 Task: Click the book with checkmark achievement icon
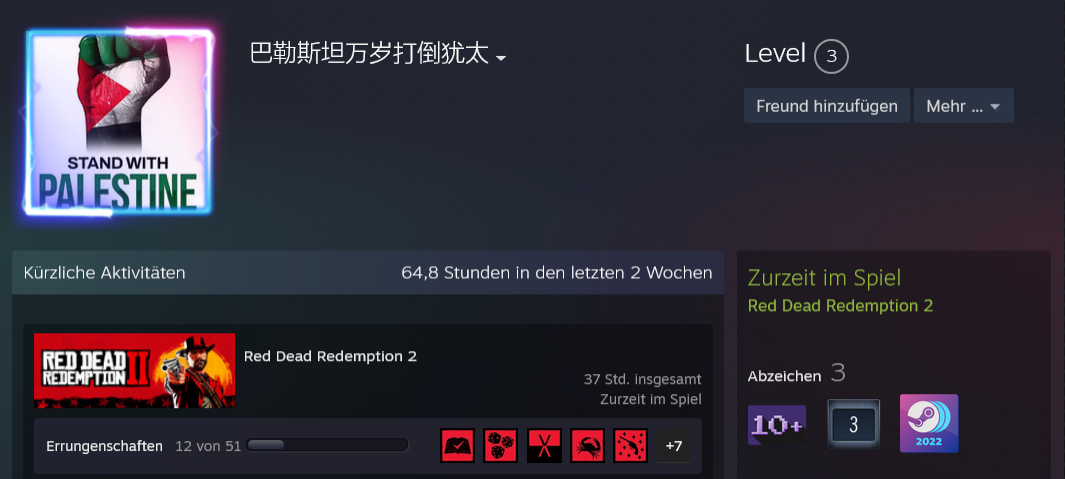tap(458, 446)
